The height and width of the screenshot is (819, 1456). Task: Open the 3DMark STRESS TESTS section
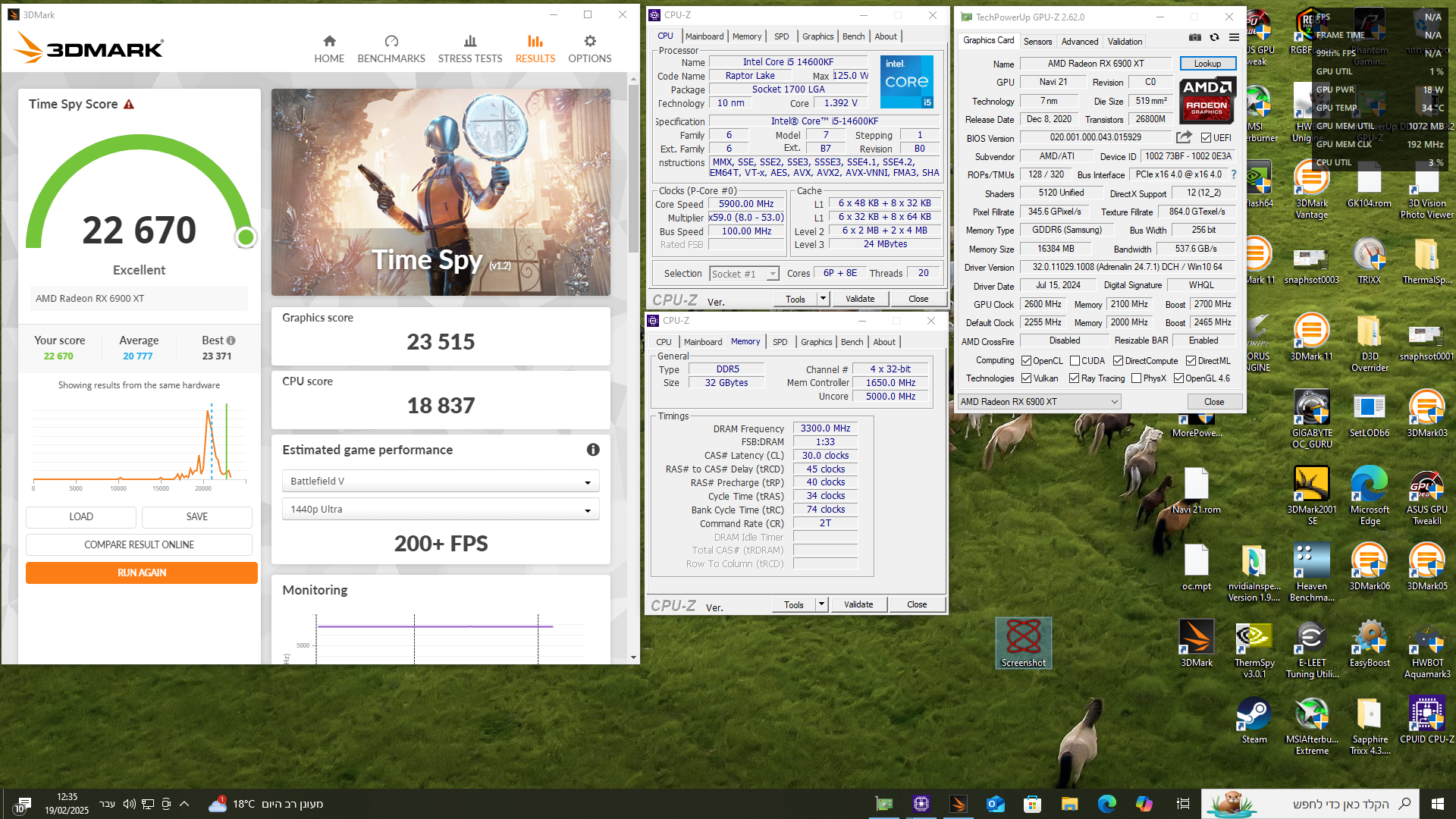coord(470,49)
